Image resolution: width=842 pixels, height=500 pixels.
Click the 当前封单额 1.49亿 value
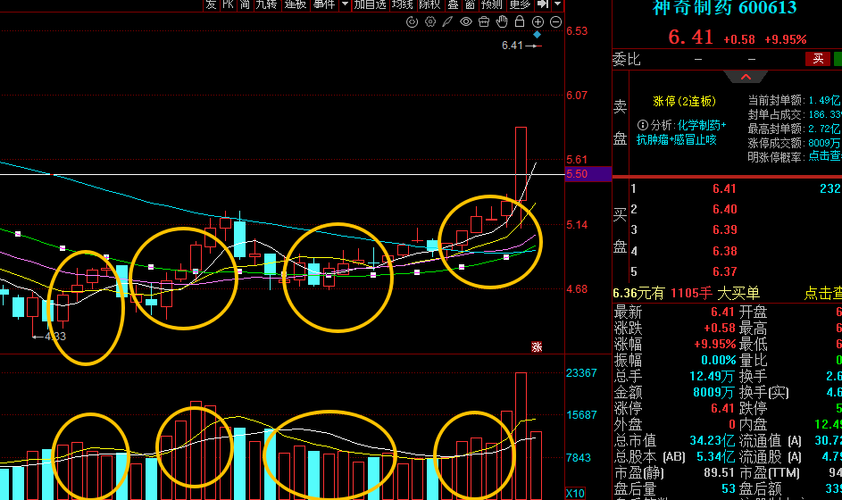click(x=825, y=100)
